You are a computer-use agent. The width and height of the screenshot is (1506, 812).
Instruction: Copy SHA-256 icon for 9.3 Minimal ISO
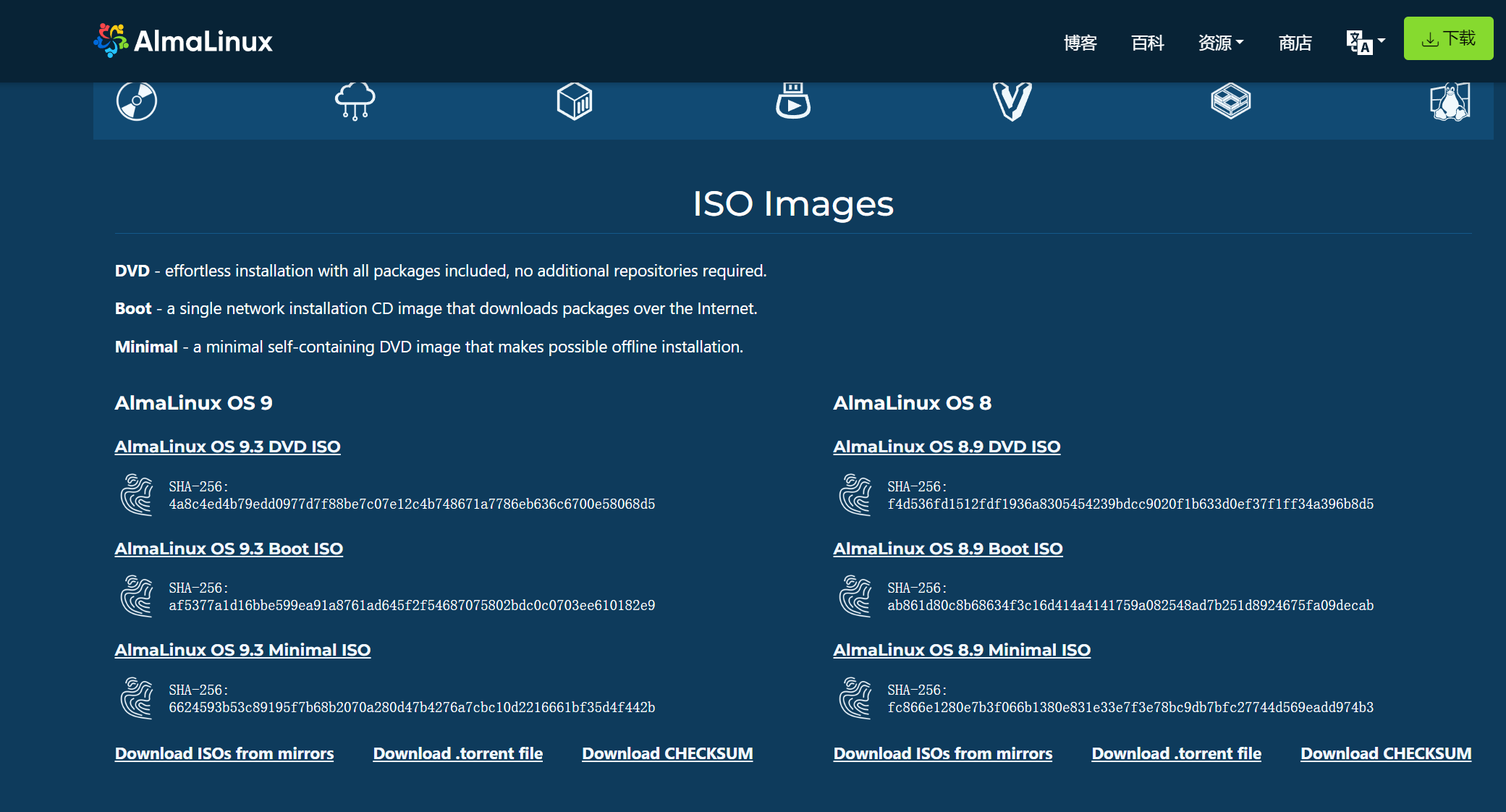click(x=137, y=698)
